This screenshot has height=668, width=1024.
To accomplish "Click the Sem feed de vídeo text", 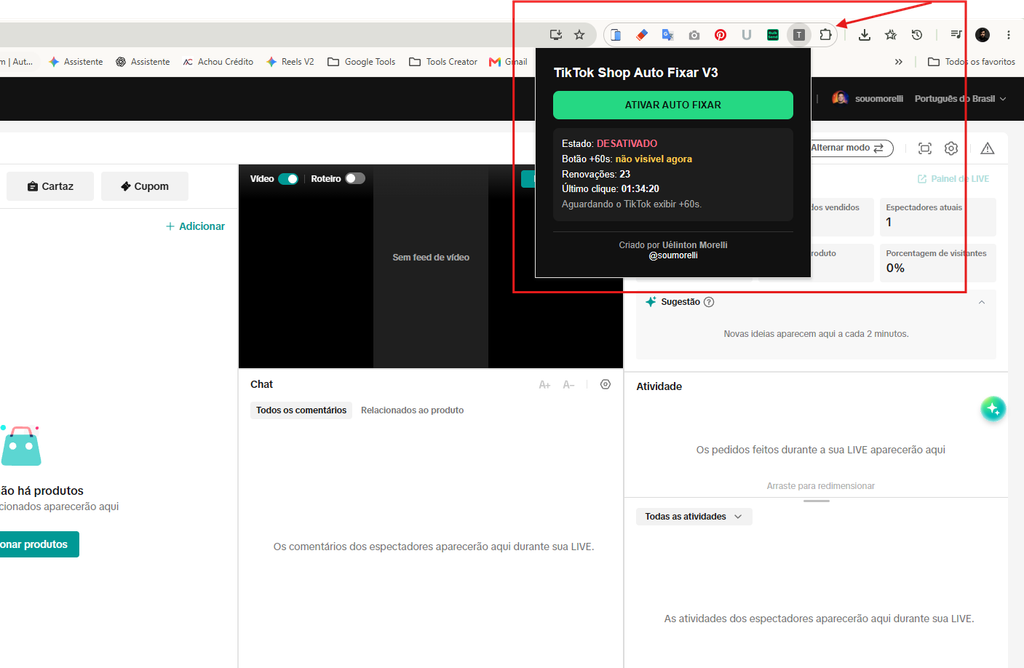I will (x=430, y=257).
